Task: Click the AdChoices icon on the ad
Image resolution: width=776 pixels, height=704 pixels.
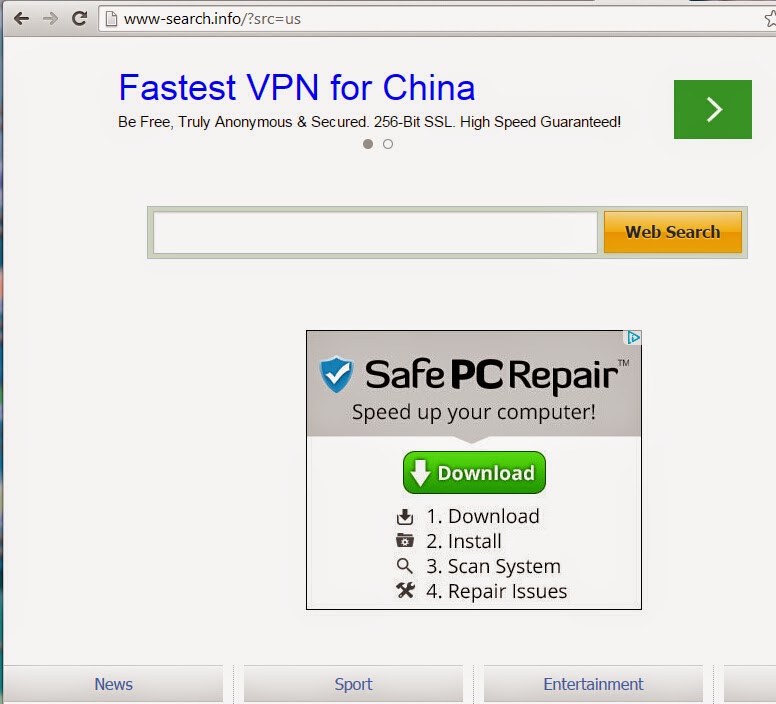Action: (x=633, y=337)
